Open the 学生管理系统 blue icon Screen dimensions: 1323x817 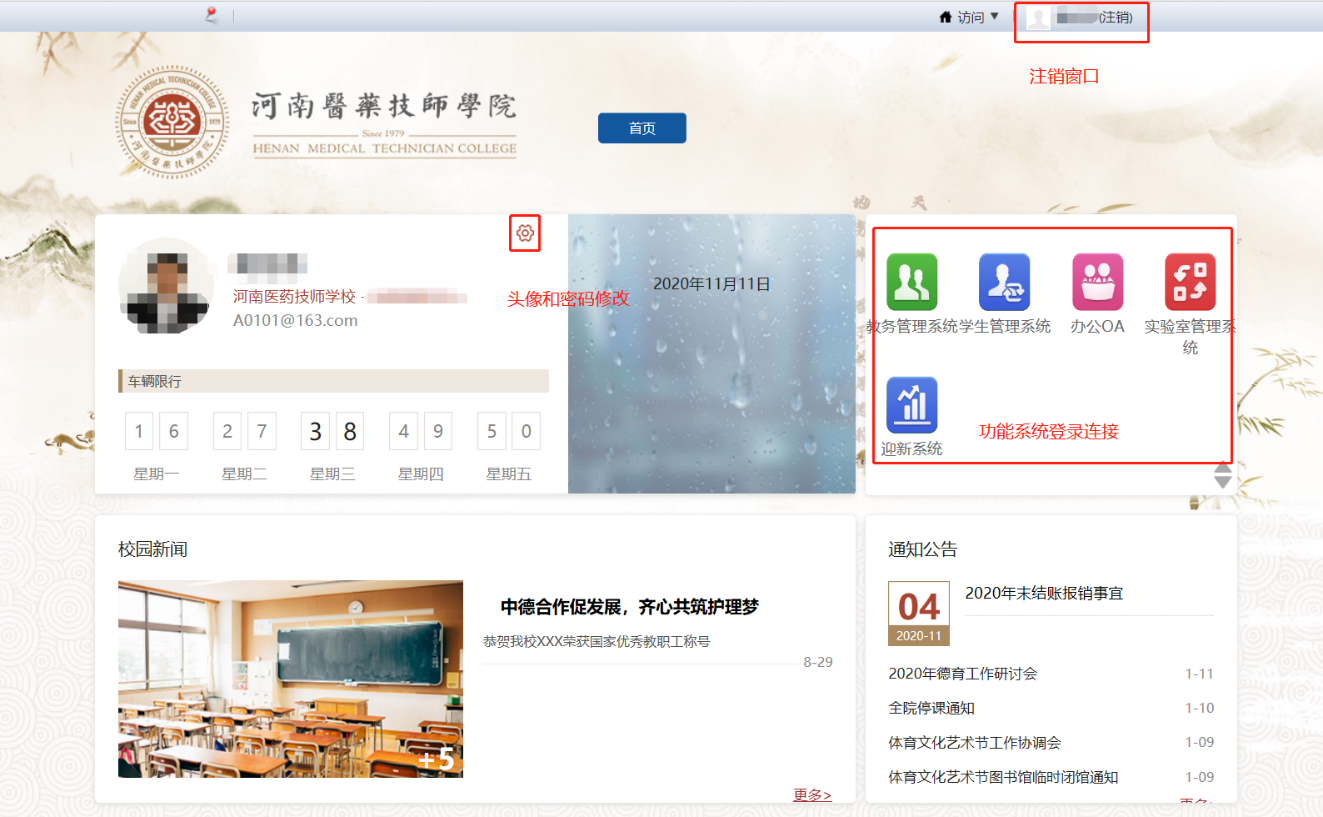pos(1004,282)
